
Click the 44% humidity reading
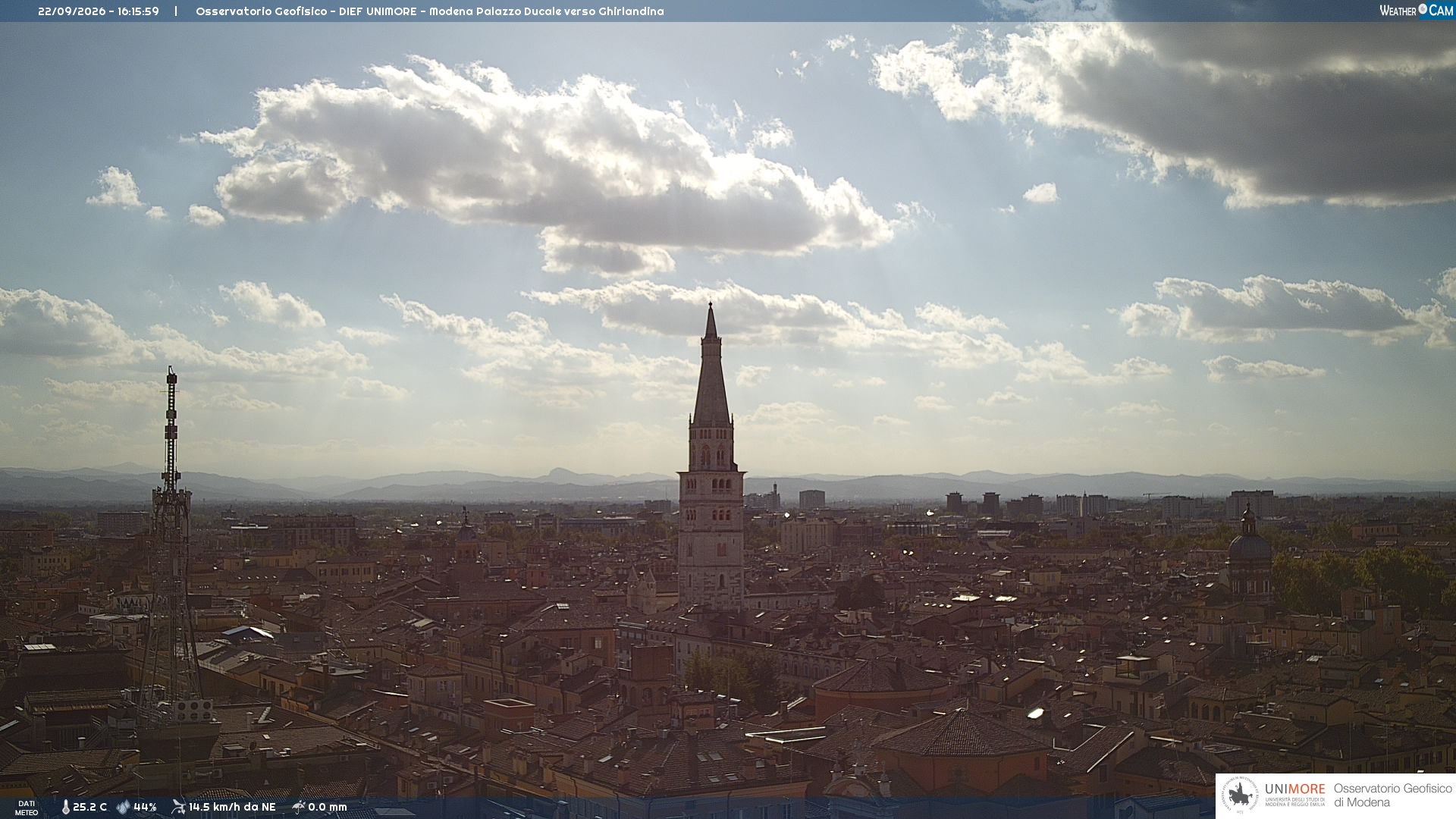pyautogui.click(x=145, y=807)
